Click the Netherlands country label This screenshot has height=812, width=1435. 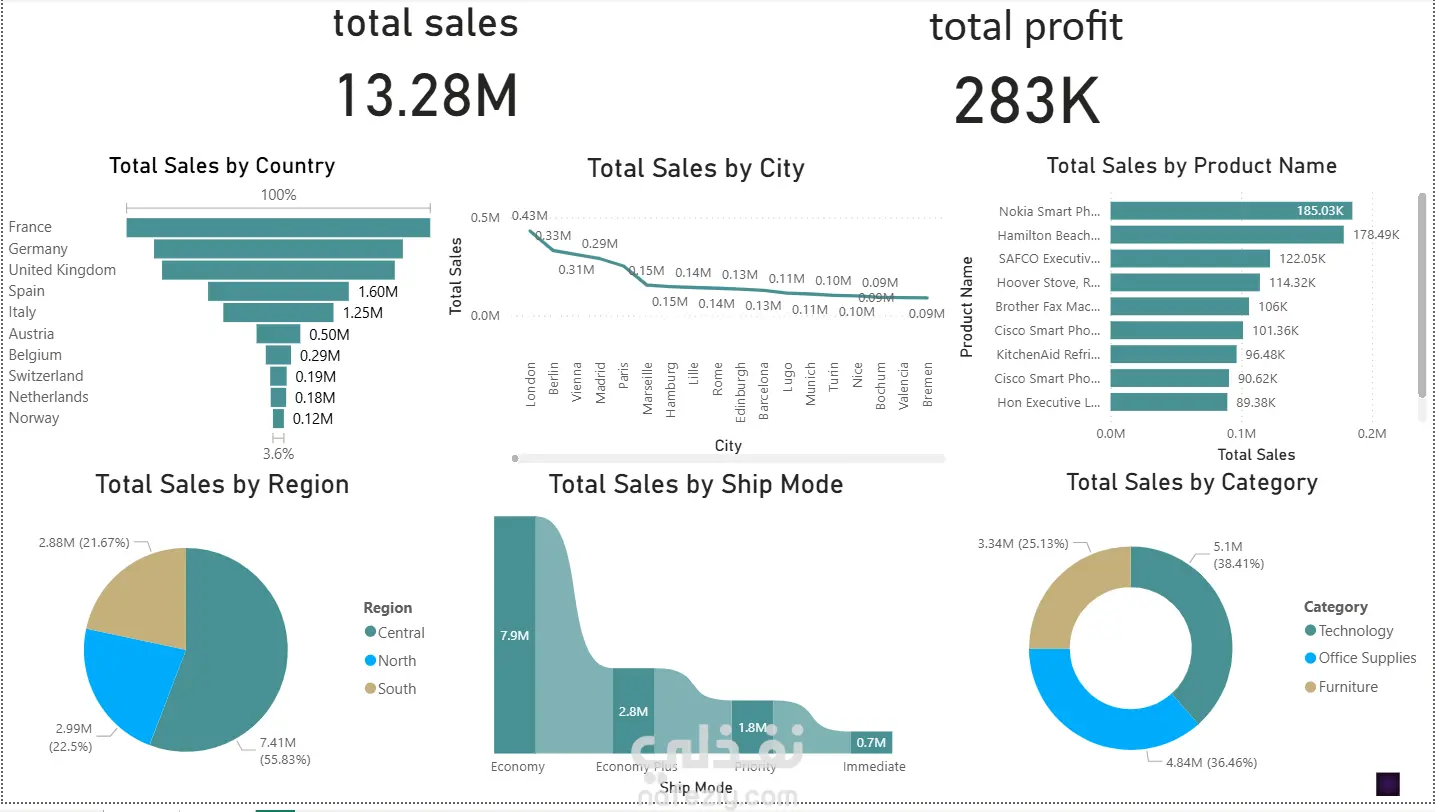click(x=48, y=397)
